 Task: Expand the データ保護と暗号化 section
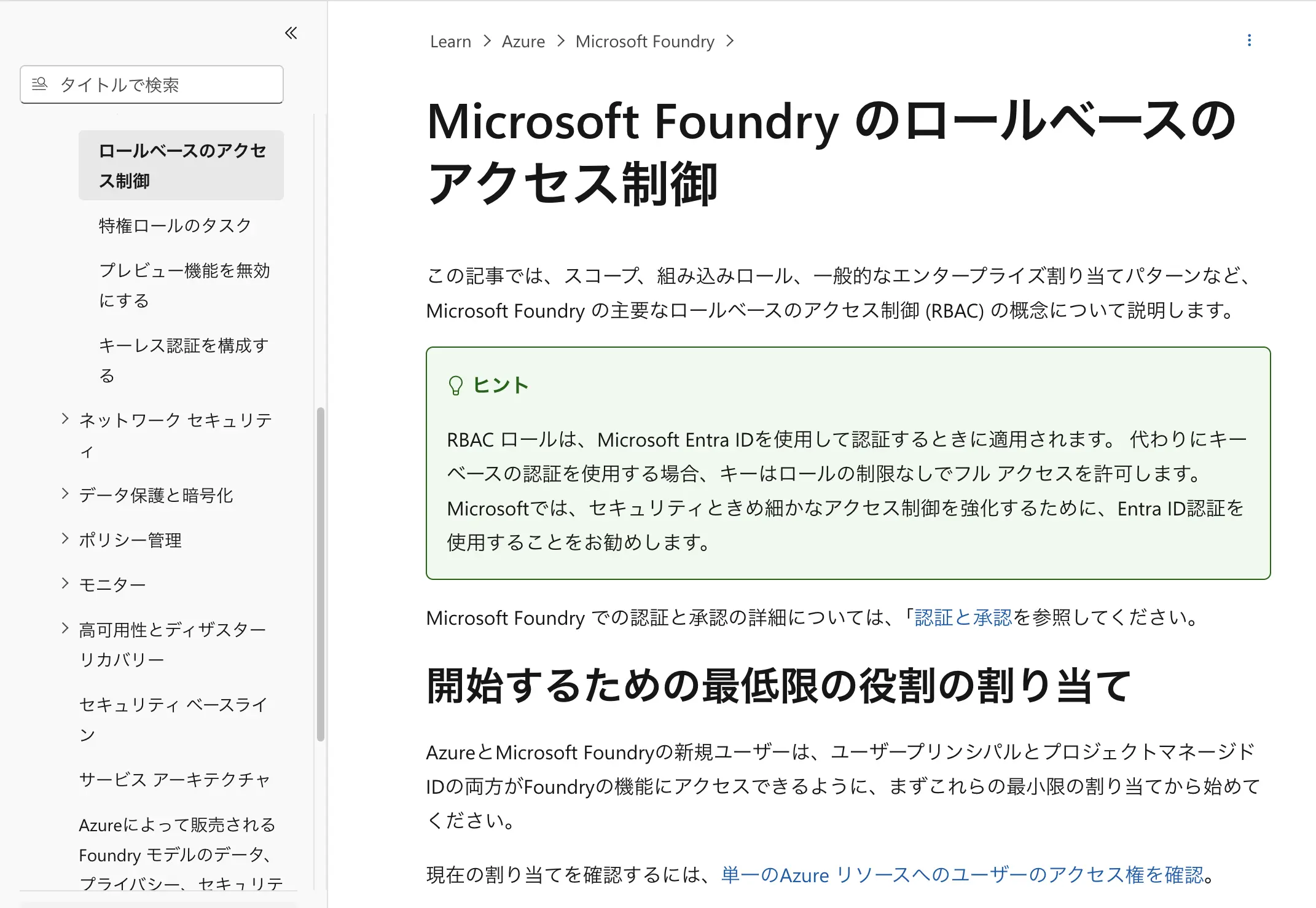click(65, 494)
